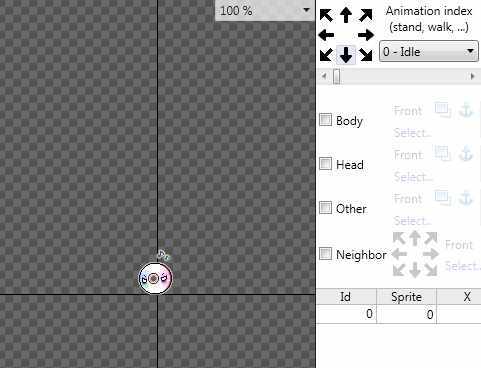Enable the Other checkbox
The height and width of the screenshot is (368, 481).
coord(325,208)
